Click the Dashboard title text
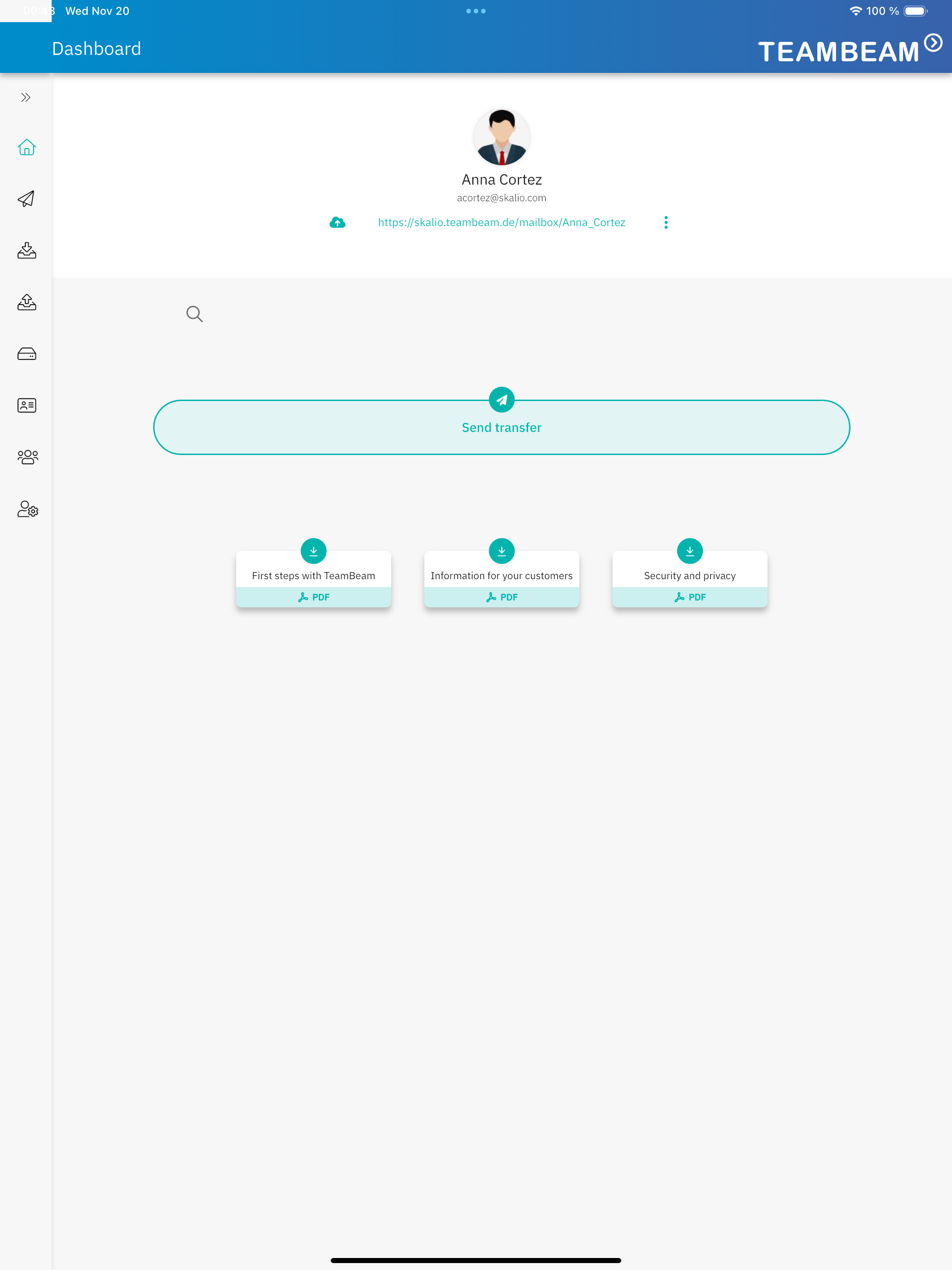952x1270 pixels. 96,49
